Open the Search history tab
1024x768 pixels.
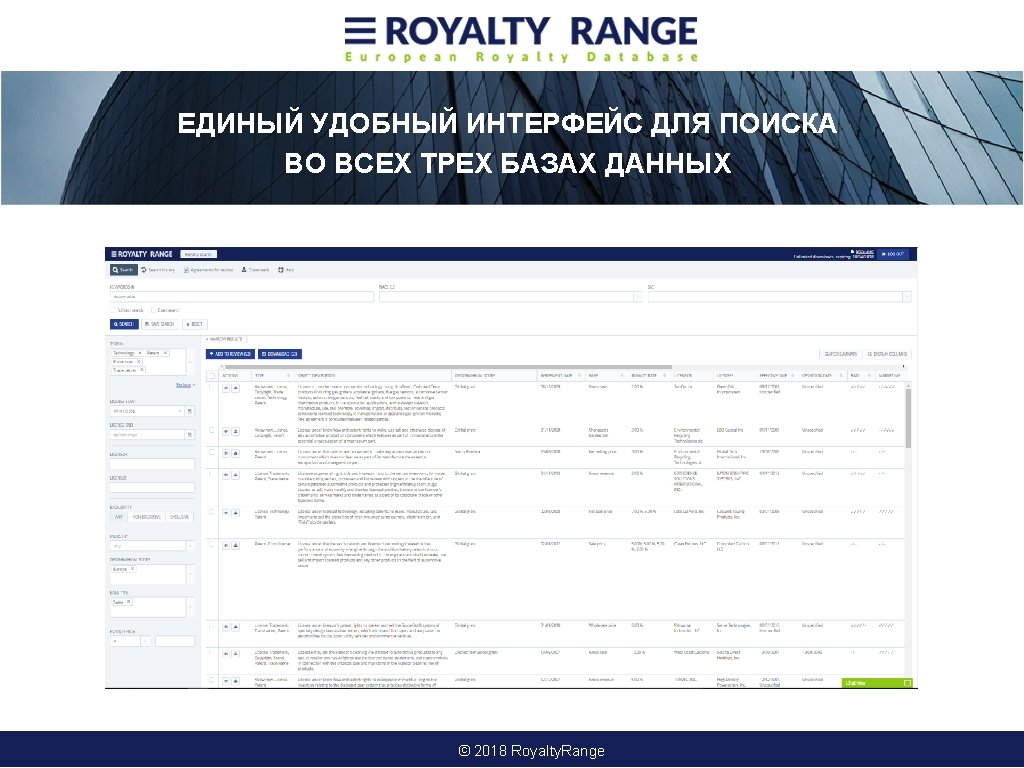click(158, 270)
